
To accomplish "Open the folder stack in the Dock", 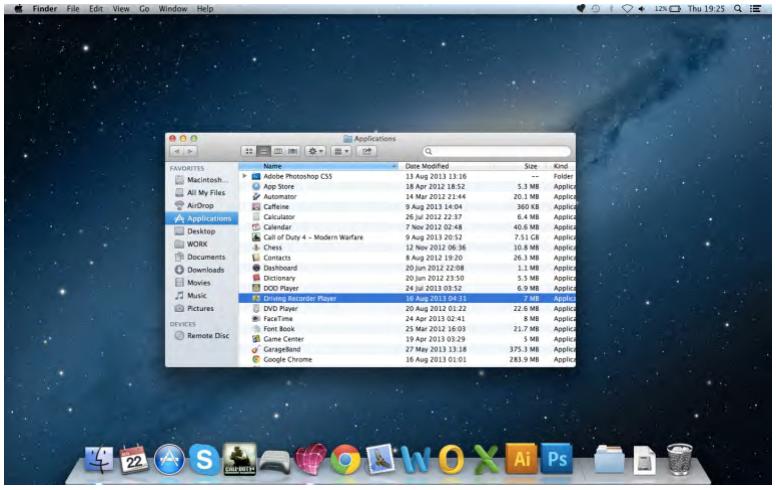I will (609, 460).
